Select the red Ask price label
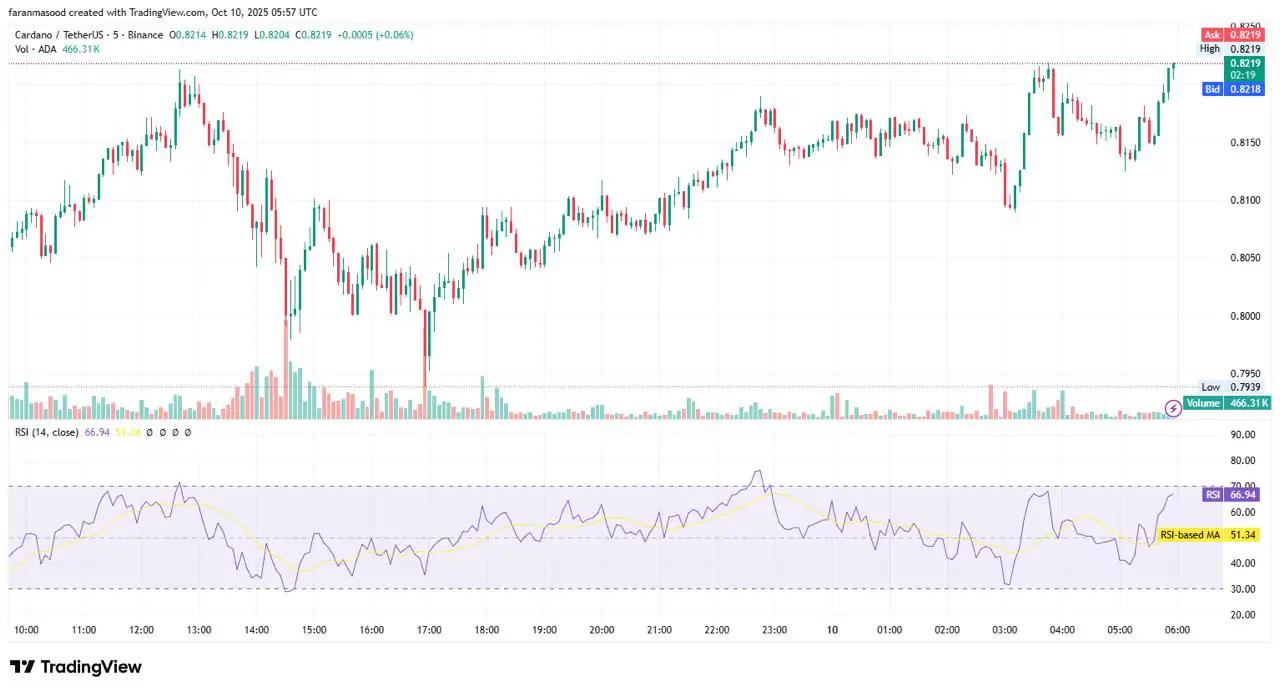Image resolution: width=1280 pixels, height=692 pixels. pos(1236,34)
